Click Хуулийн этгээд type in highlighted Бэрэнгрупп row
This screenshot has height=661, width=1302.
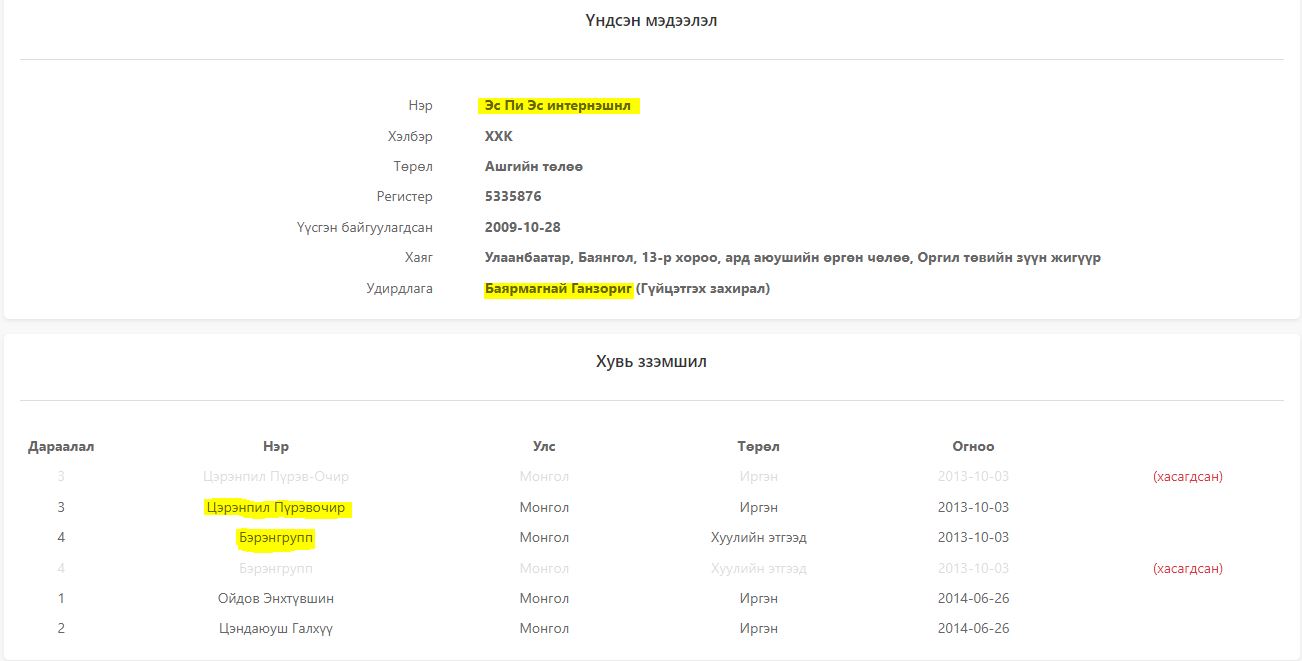pos(758,538)
